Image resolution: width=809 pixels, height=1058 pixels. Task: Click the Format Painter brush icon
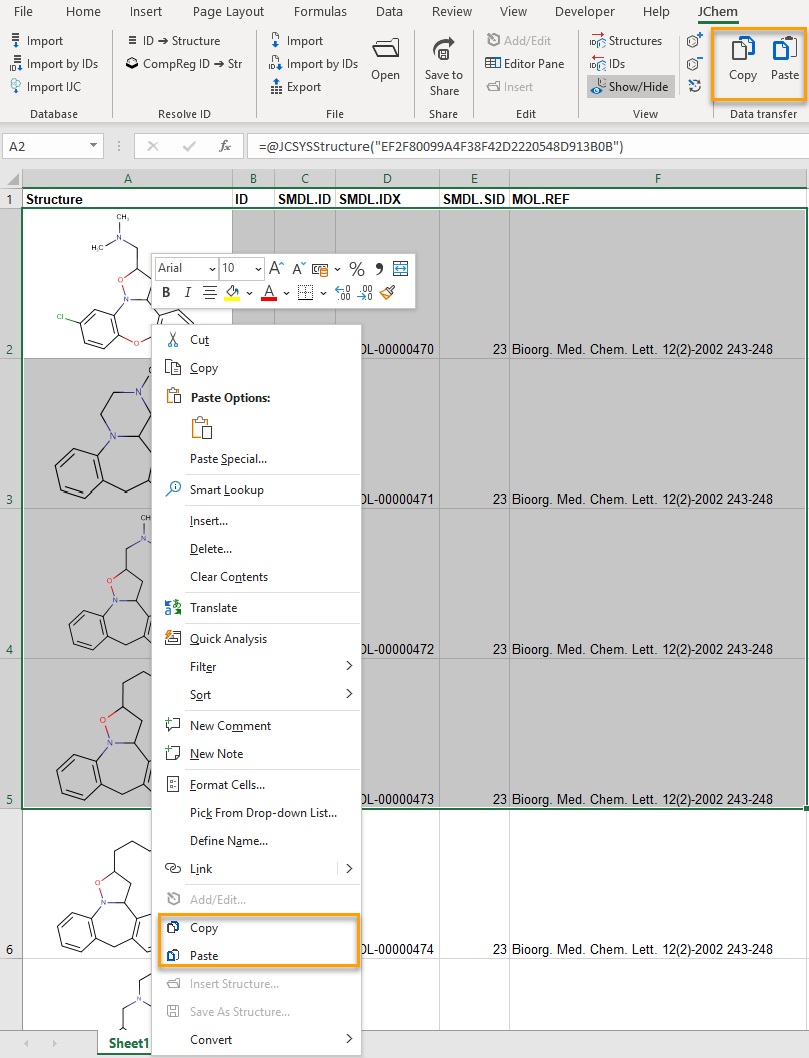tap(388, 293)
